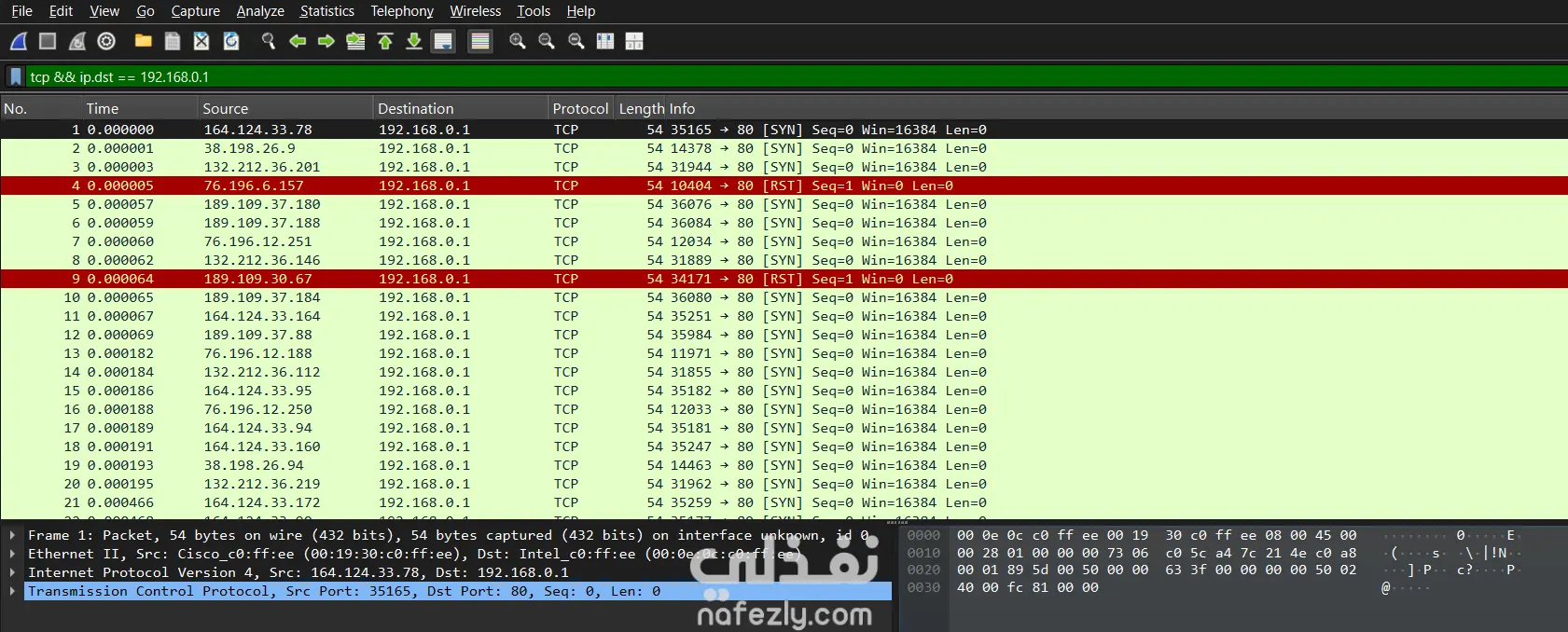Image resolution: width=1568 pixels, height=632 pixels.
Task: Toggle auto-scroll during live capture
Action: 444,41
